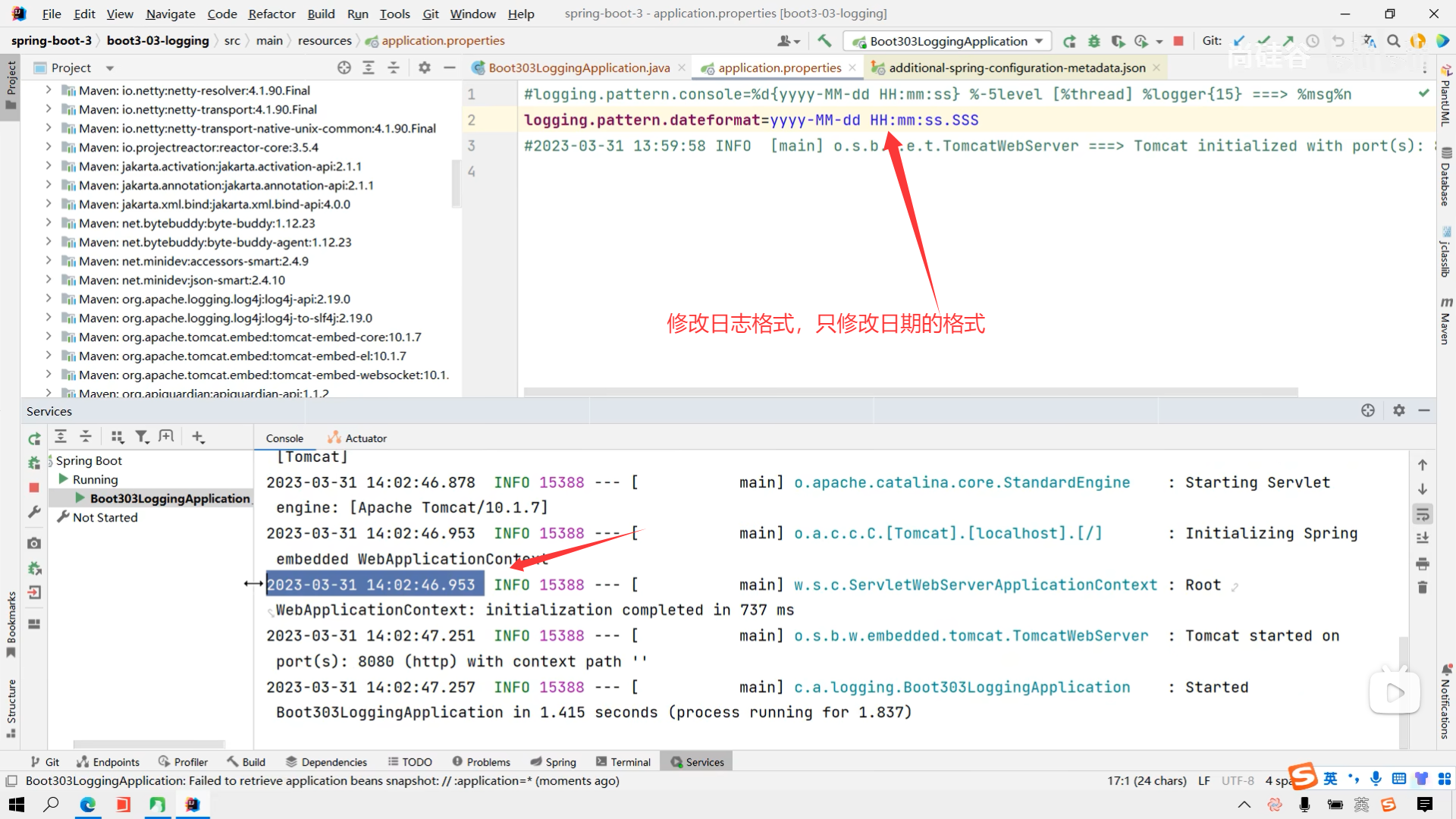Click the Services filter funnel icon
1456x819 pixels.
point(142,437)
